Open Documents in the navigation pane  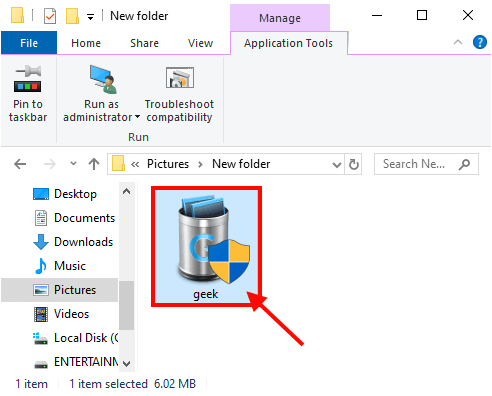[x=74, y=218]
